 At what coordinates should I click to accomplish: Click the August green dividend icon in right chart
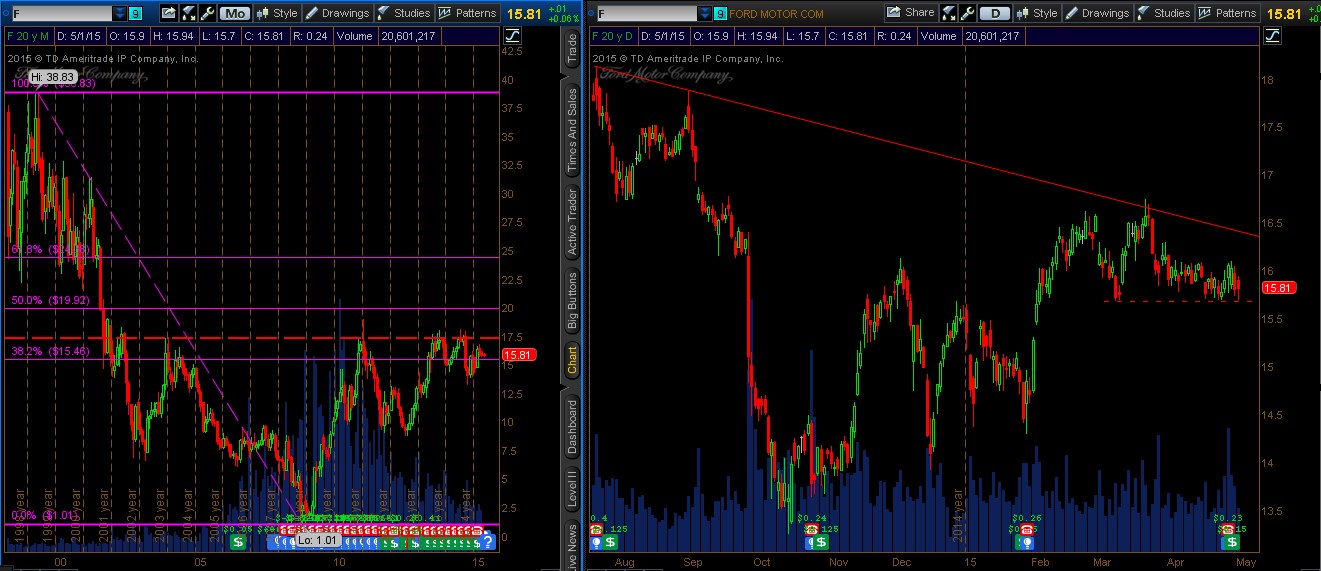tap(608, 542)
